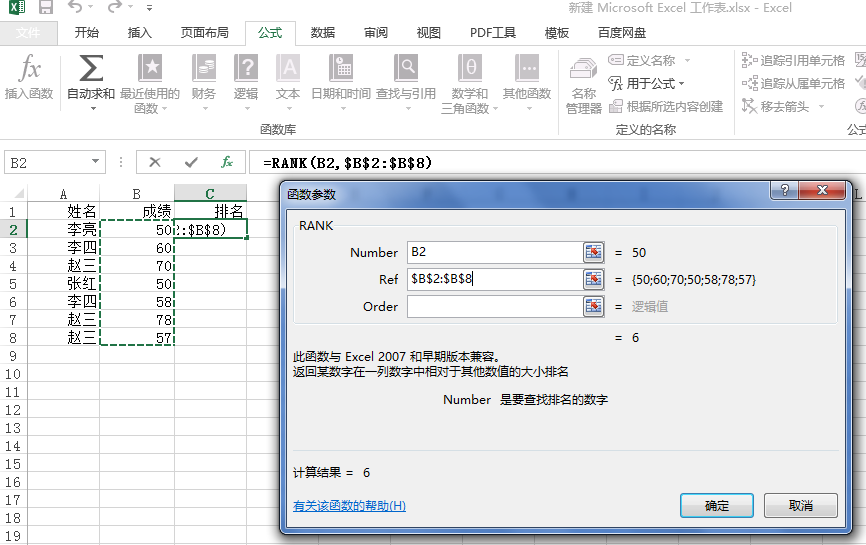Expand AutoSum dropdown arrow
Viewport: 866px width, 545px height.
coord(93,109)
